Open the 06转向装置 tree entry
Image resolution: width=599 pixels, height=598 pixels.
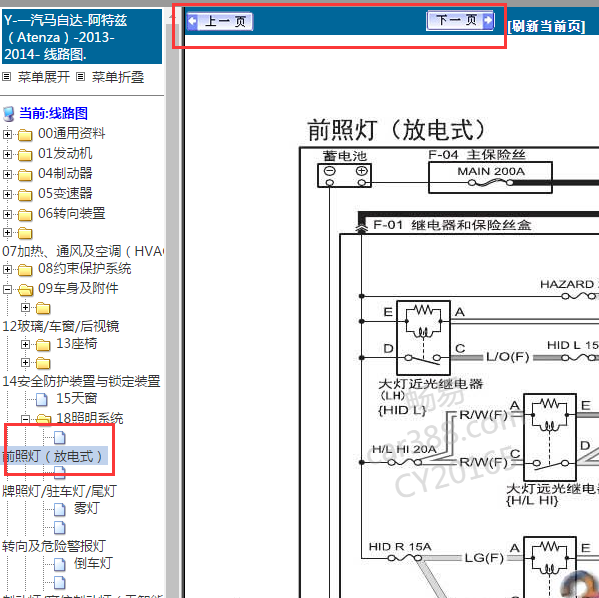coord(71,213)
